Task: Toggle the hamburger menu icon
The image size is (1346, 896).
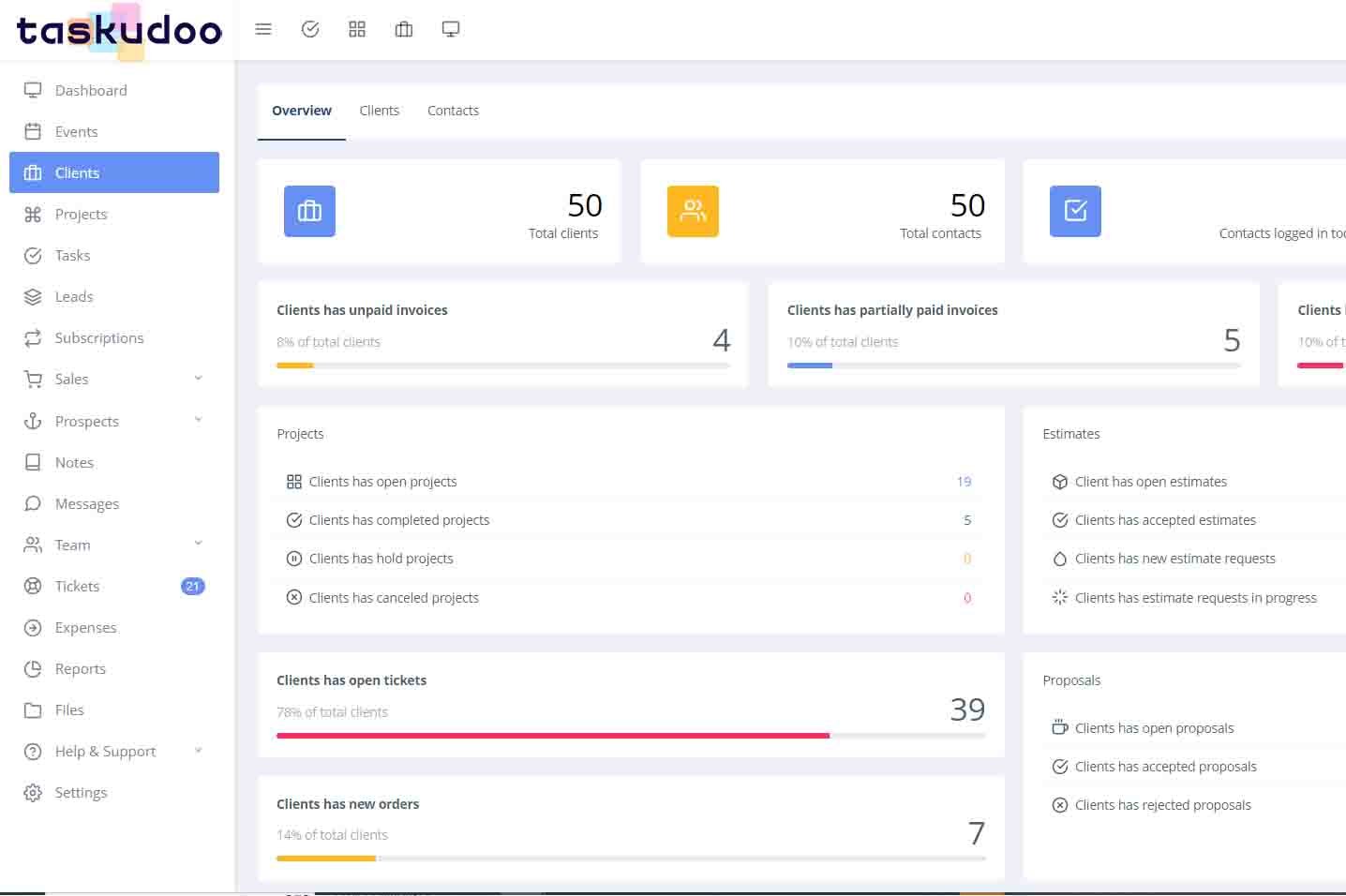Action: click(x=263, y=29)
